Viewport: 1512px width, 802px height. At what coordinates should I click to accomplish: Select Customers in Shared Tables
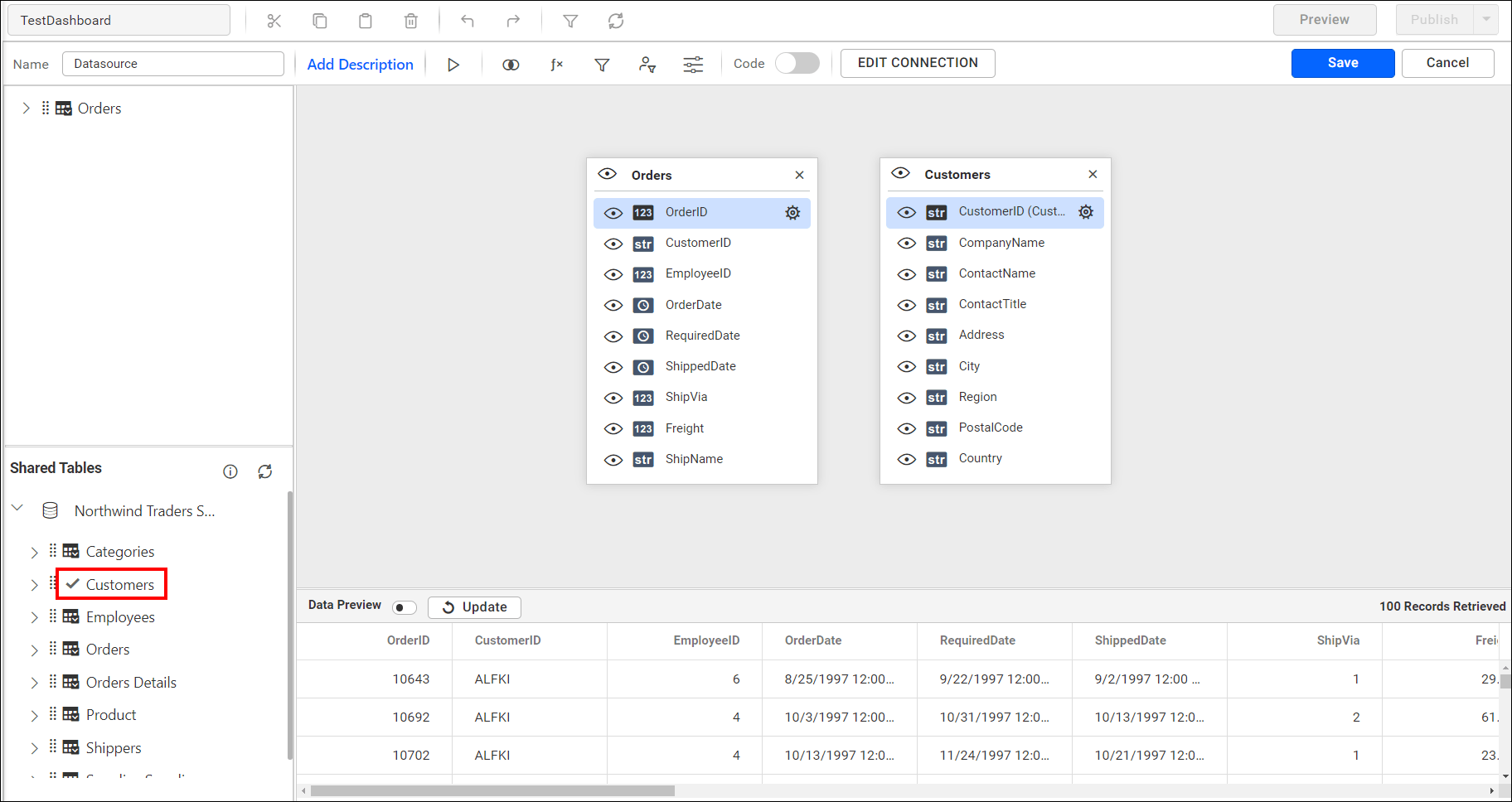(x=120, y=585)
